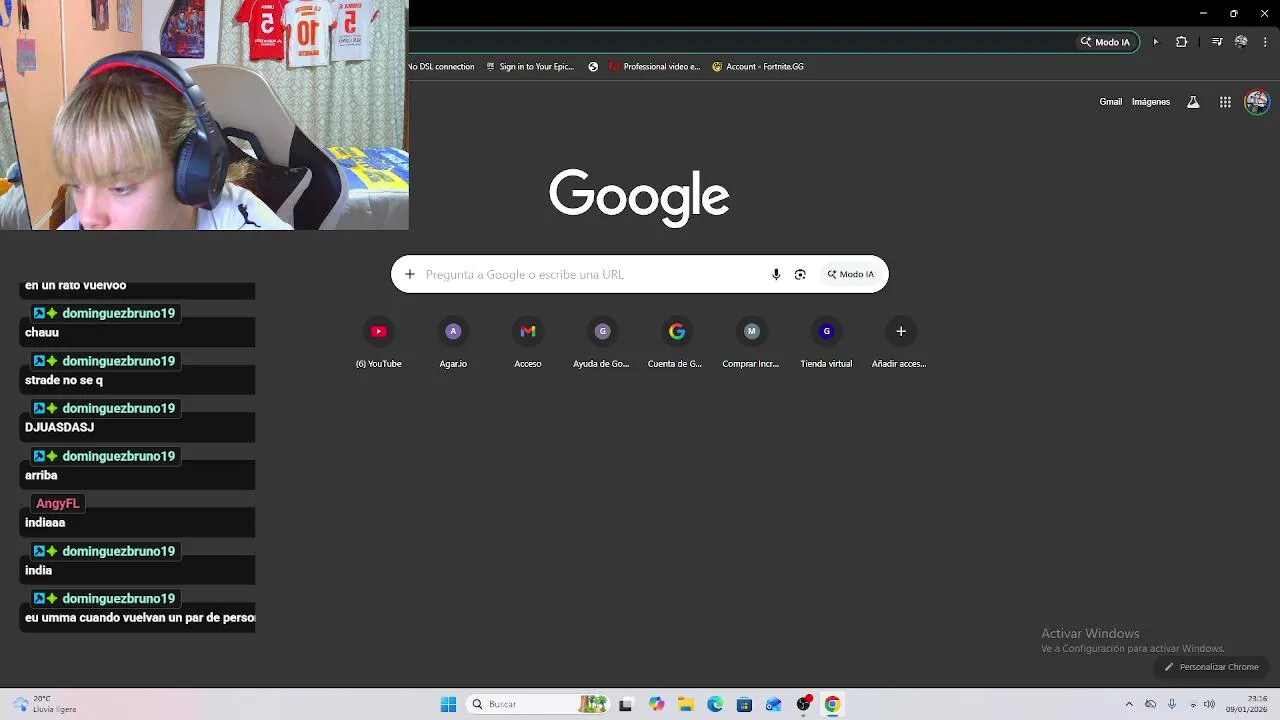Open the Cuenta de Google shortcut
The height and width of the screenshot is (720, 1280).
[x=677, y=343]
